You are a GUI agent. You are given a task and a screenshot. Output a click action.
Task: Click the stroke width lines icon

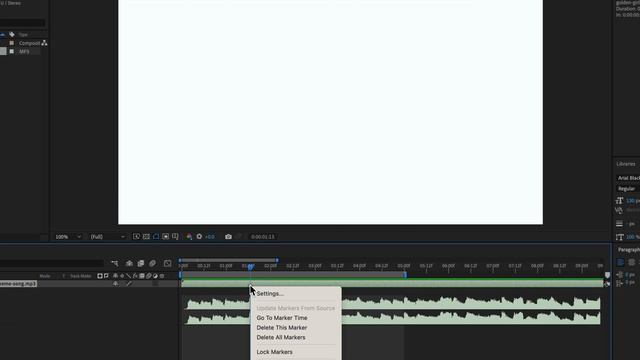[619, 224]
